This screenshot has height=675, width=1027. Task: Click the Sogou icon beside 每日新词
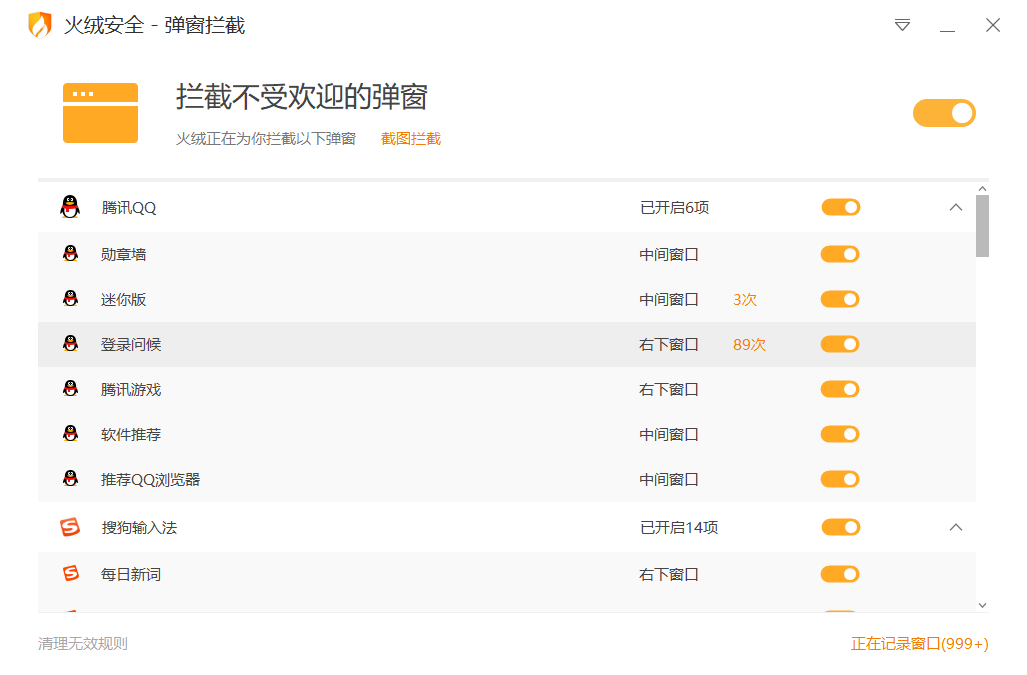point(71,574)
